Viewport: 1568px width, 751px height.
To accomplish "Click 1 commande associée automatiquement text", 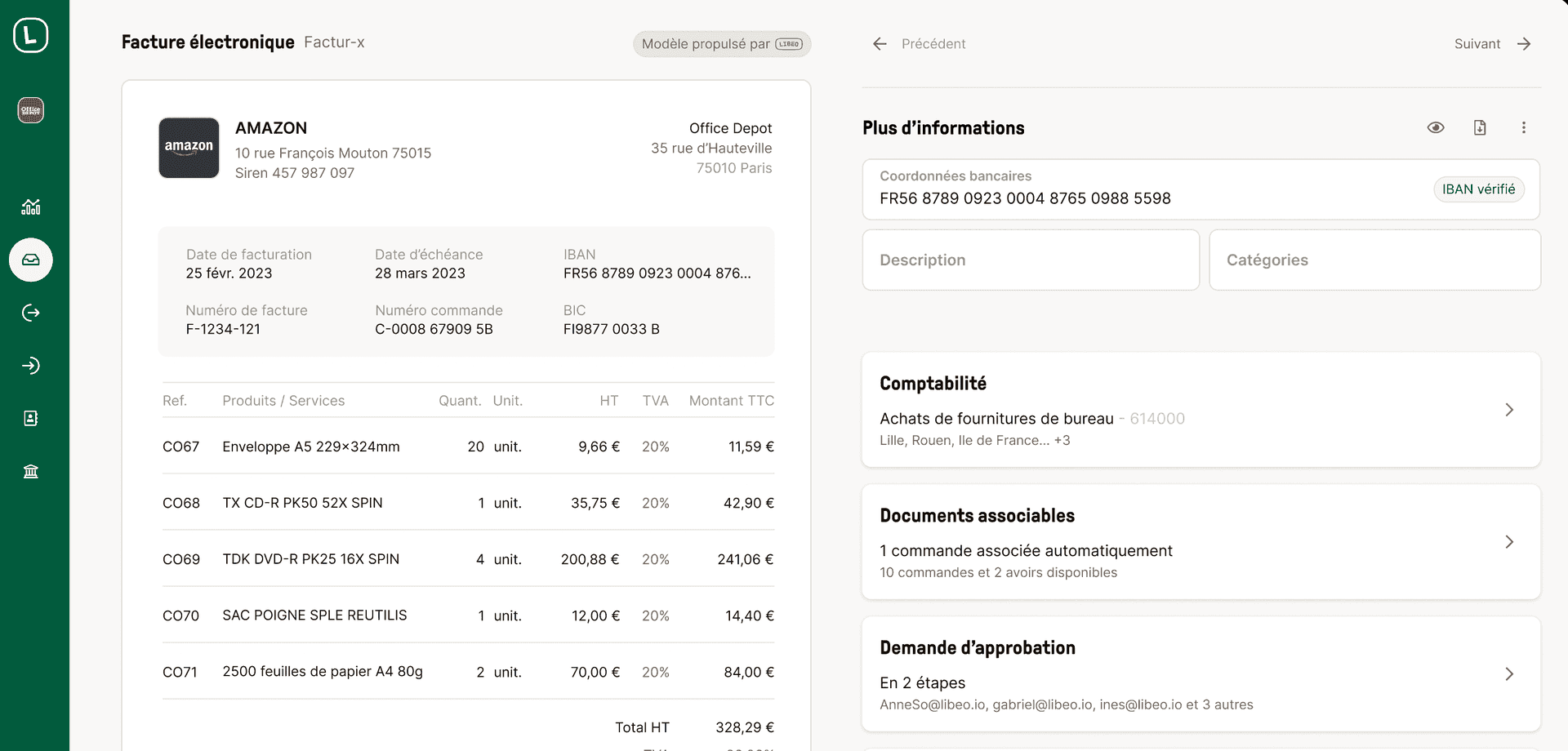I will [1026, 551].
